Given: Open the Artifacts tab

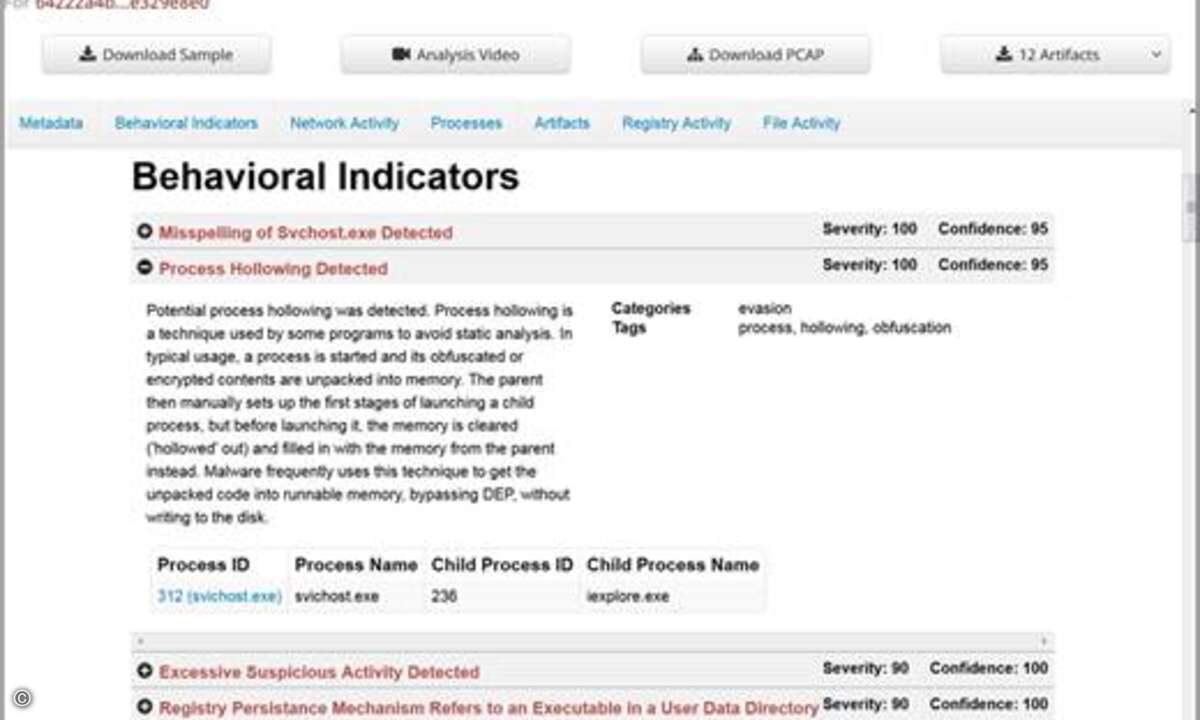Looking at the screenshot, I should [562, 123].
